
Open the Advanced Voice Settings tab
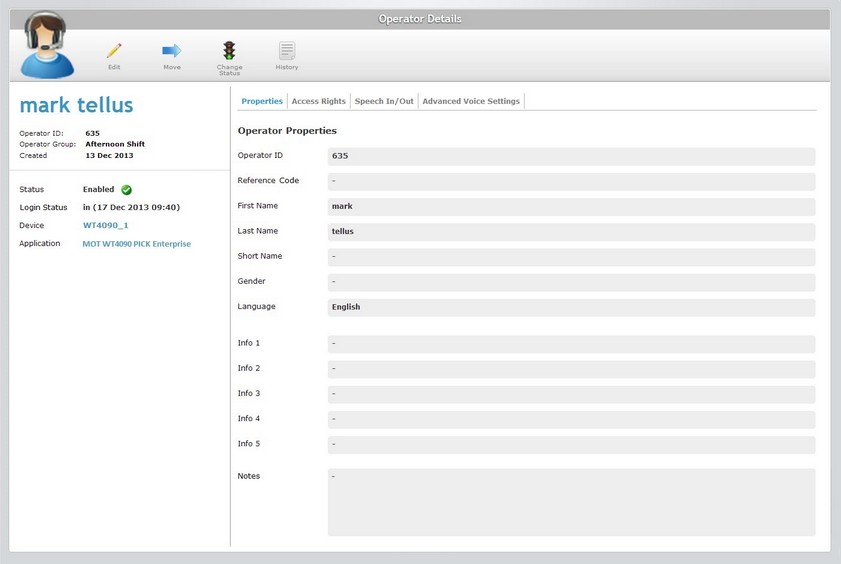coord(471,101)
